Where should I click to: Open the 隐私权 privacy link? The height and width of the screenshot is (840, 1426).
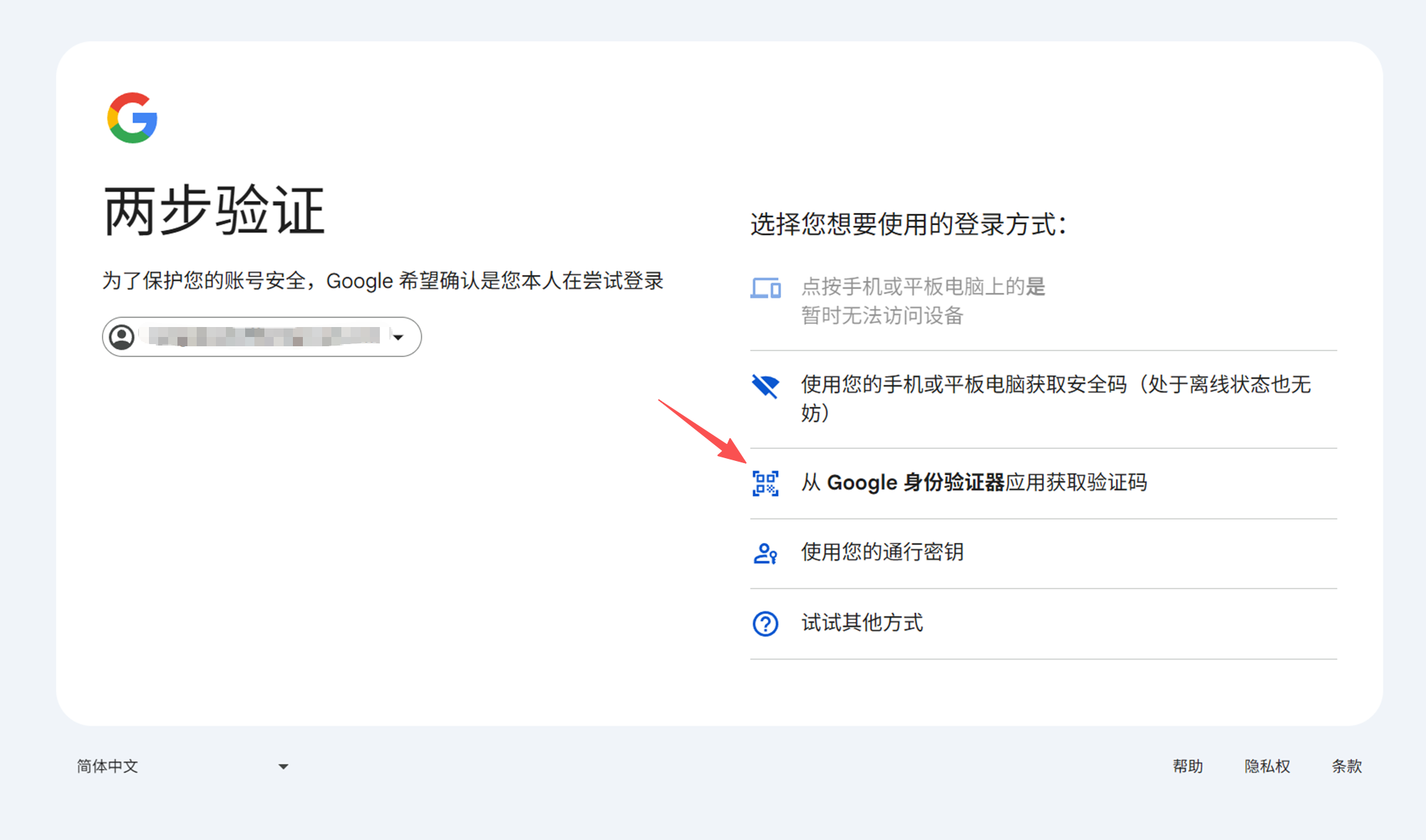click(1267, 766)
